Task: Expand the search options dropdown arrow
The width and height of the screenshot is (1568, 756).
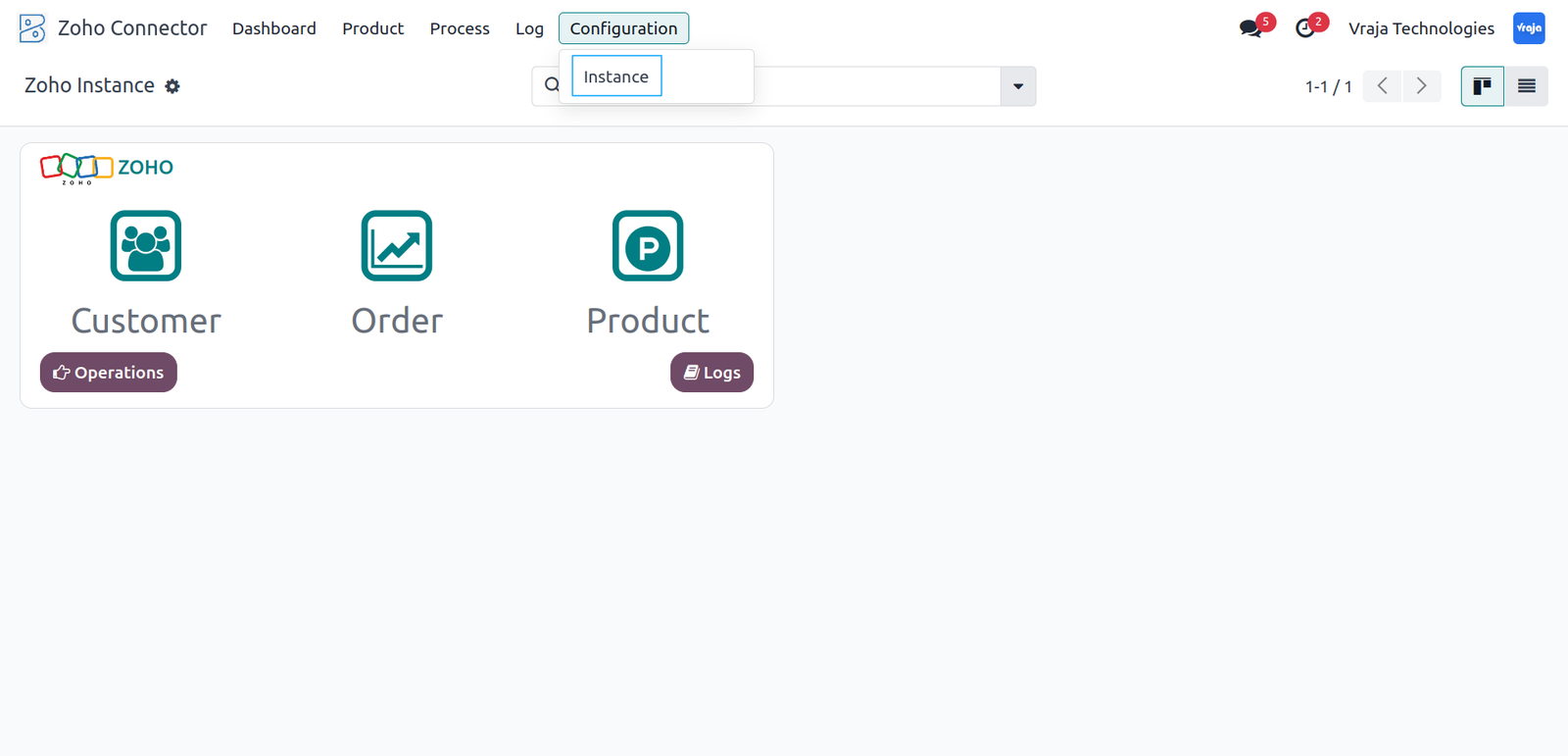Action: click(x=1018, y=86)
